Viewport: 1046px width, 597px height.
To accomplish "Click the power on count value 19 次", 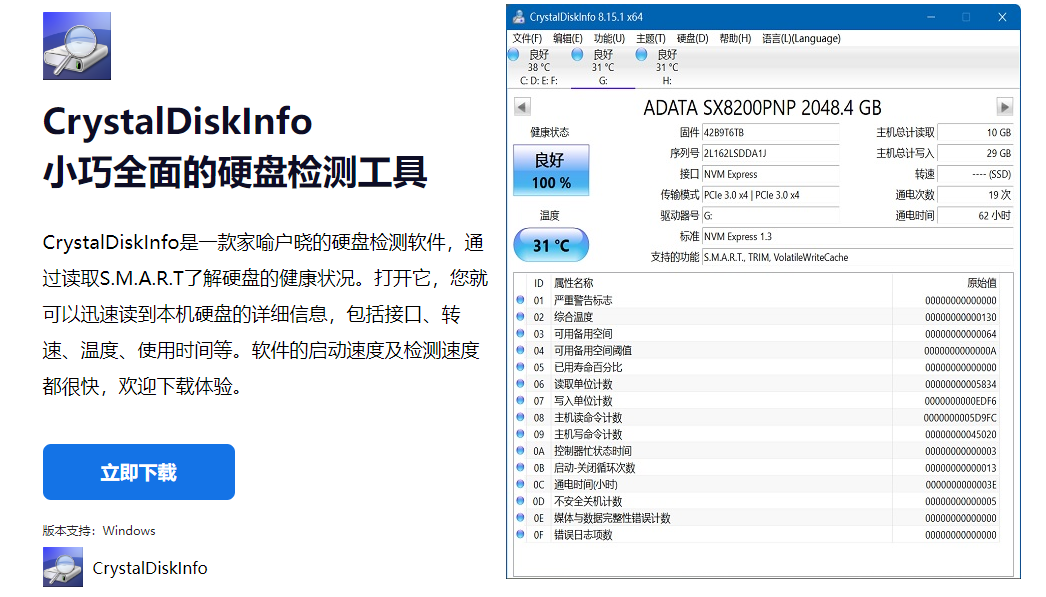I will point(975,195).
